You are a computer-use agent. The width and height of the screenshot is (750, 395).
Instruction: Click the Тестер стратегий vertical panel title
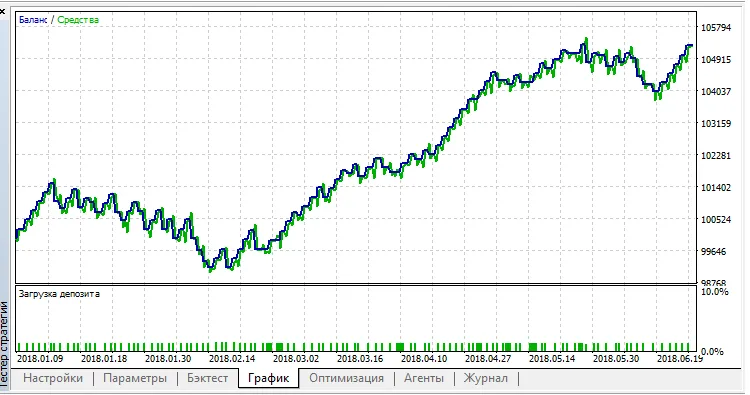[x=4, y=343]
